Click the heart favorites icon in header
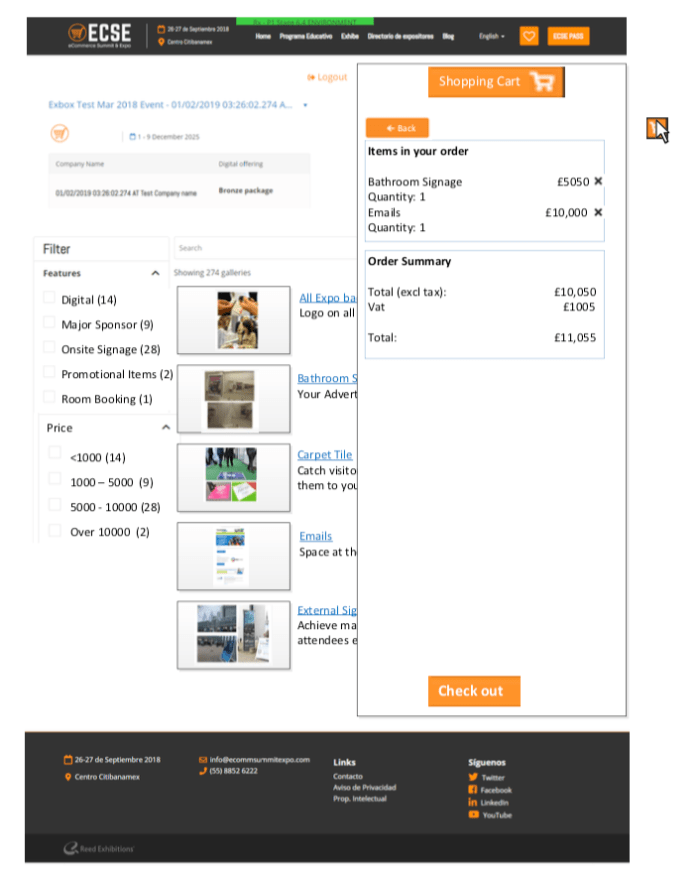 (529, 36)
